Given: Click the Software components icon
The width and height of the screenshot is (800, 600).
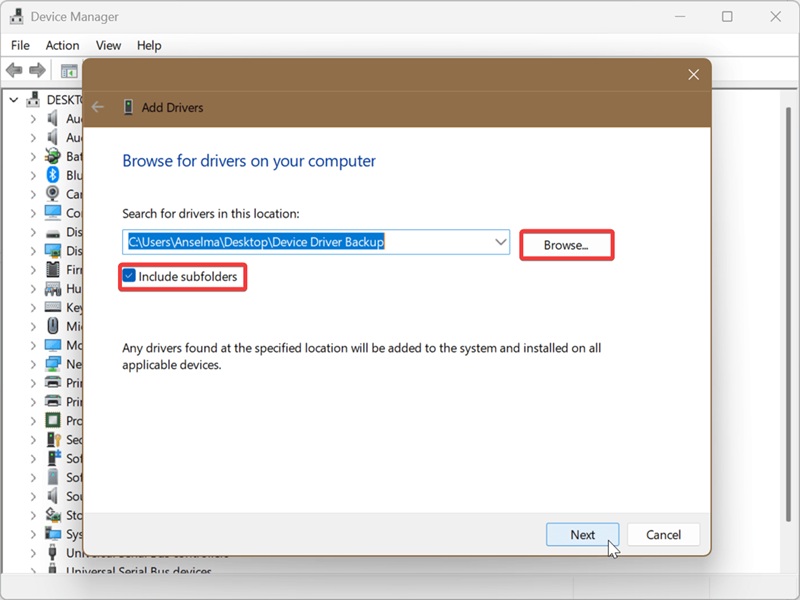Looking at the screenshot, I should click(54, 458).
